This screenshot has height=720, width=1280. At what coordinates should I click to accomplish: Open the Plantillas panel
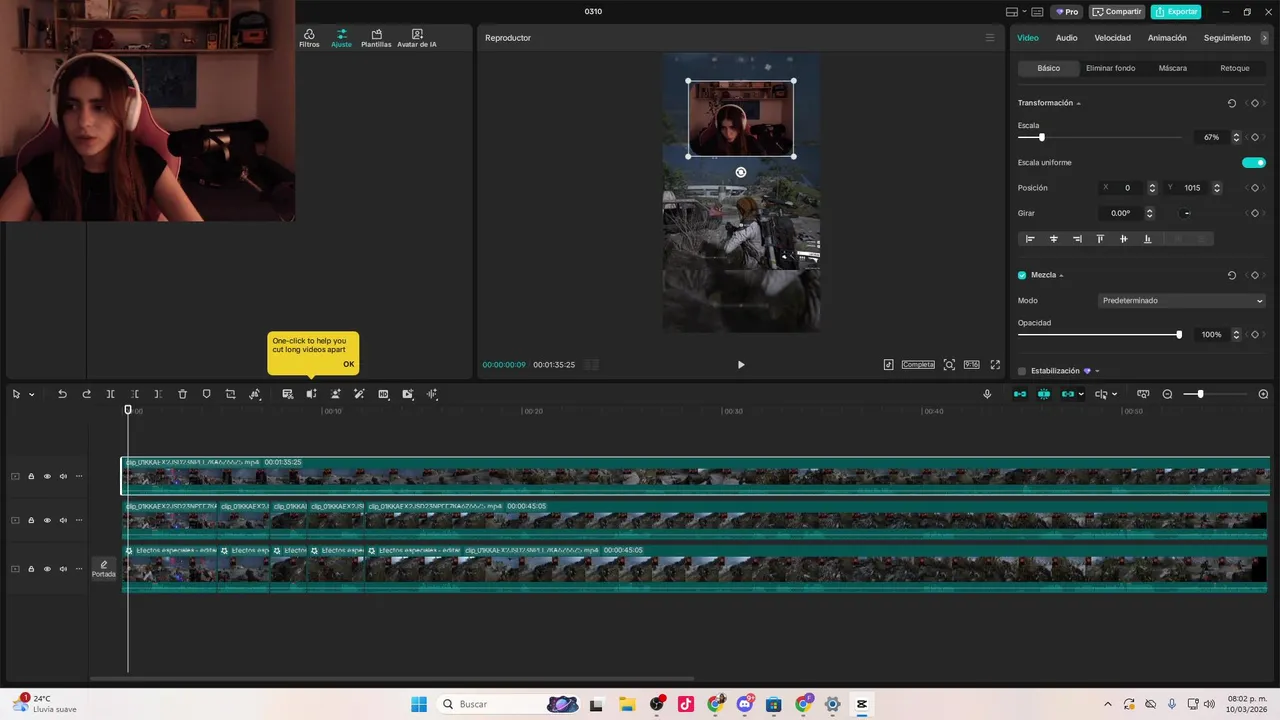pyautogui.click(x=376, y=38)
